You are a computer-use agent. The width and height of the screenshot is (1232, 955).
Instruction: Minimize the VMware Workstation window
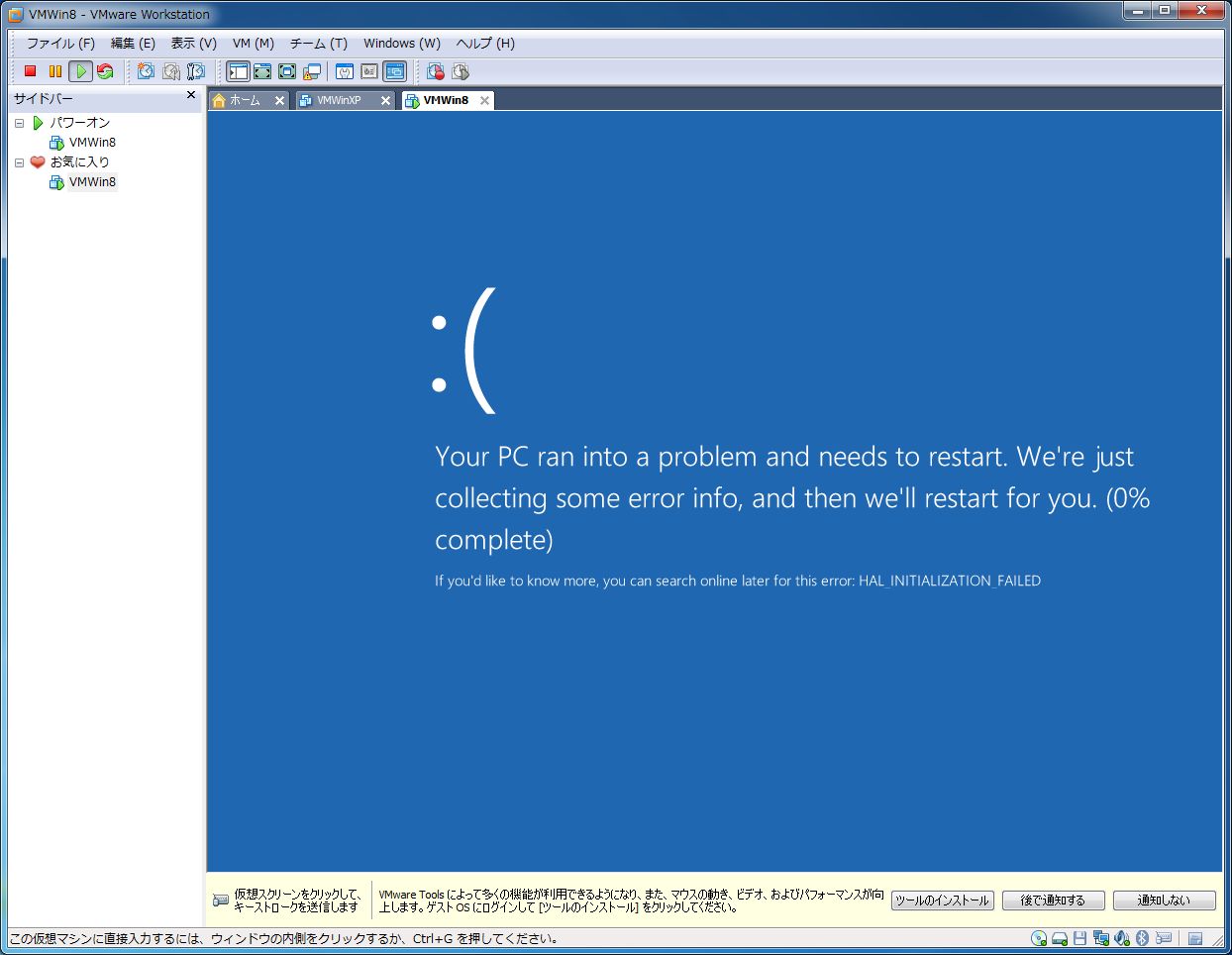tap(1137, 11)
